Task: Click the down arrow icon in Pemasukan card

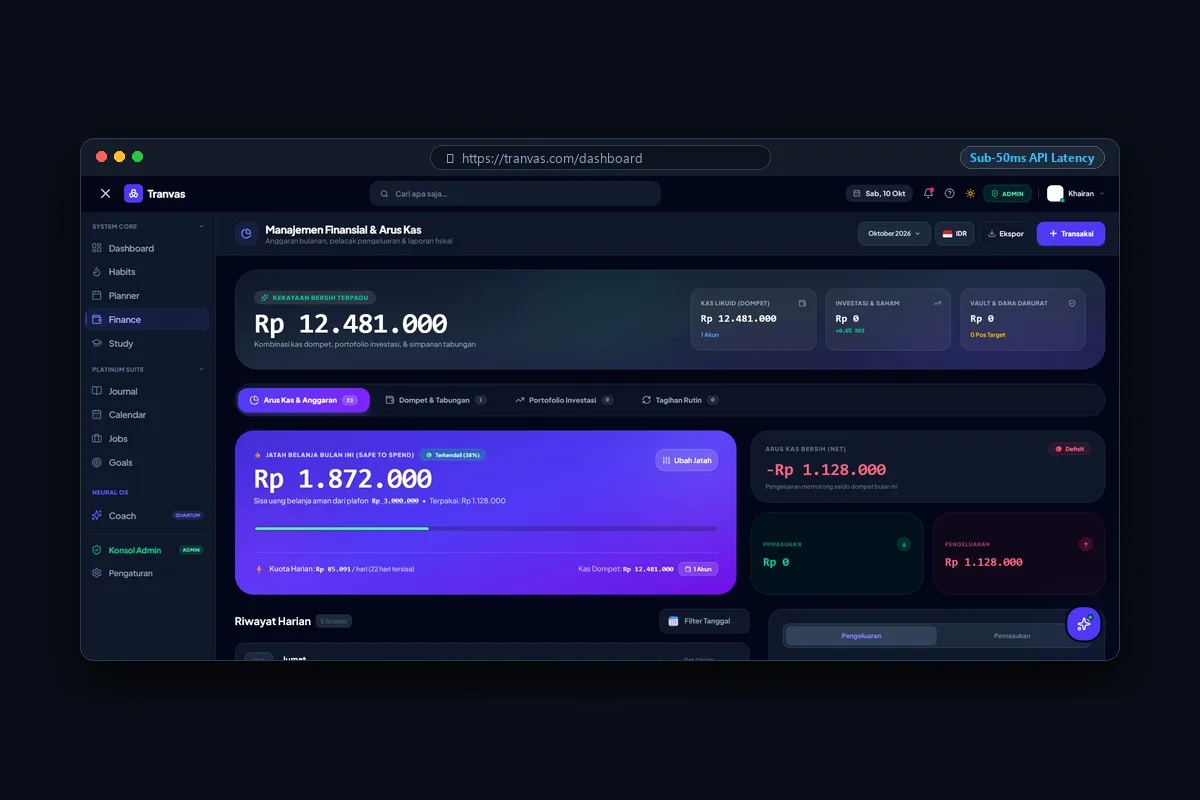Action: [x=904, y=544]
